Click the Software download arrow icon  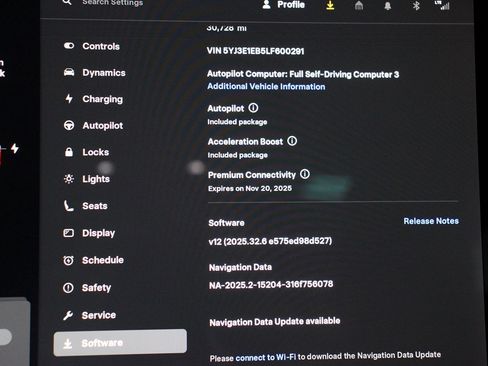[x=68, y=343]
